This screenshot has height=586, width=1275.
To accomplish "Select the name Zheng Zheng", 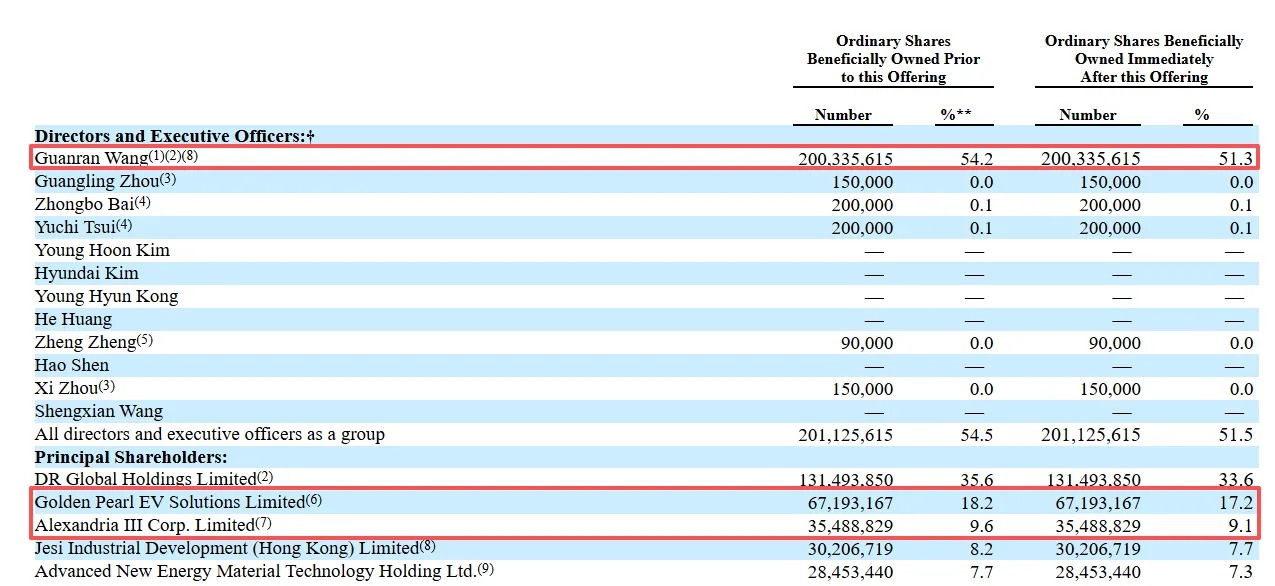I will (85, 342).
